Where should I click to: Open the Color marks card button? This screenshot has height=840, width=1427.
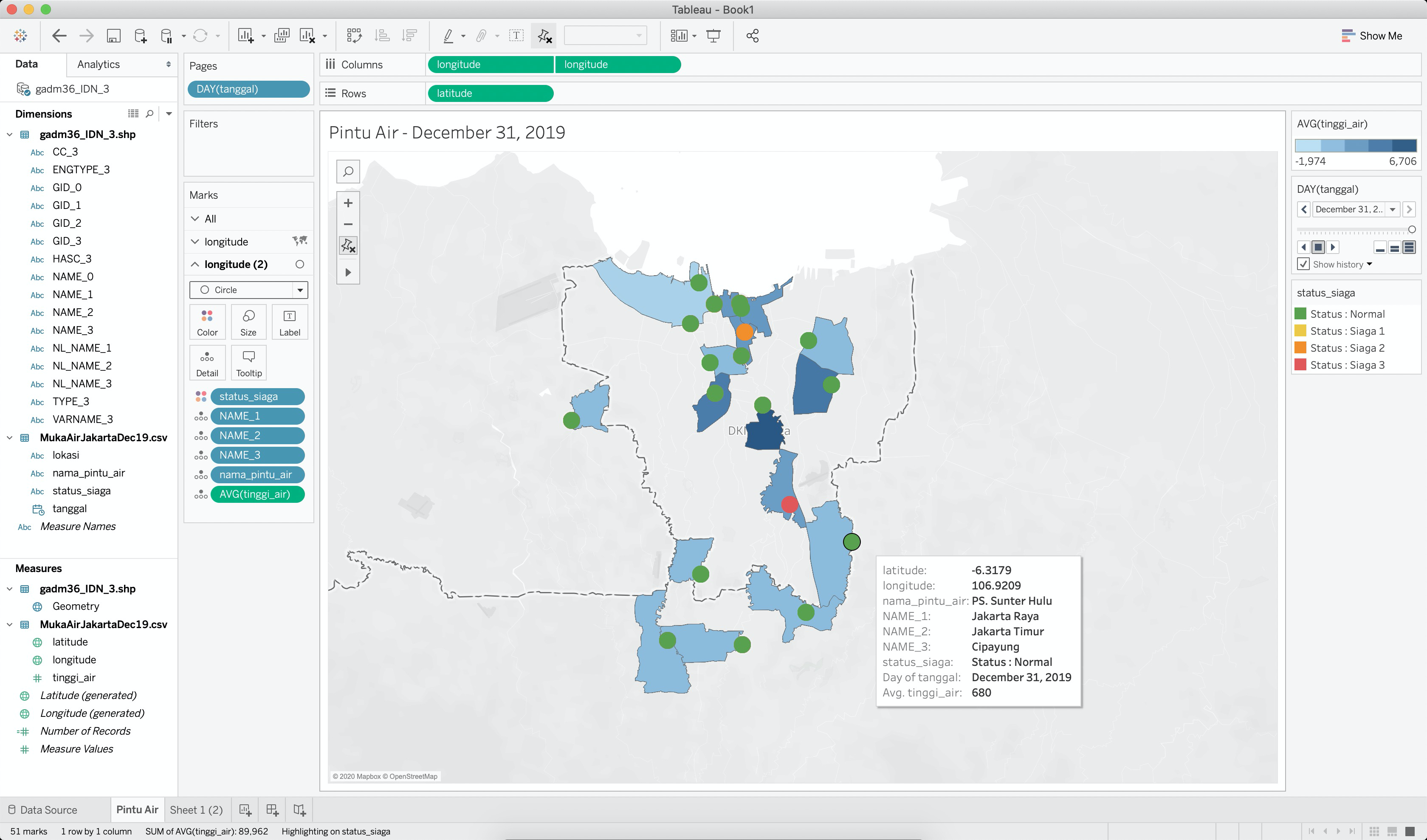pyautogui.click(x=207, y=322)
